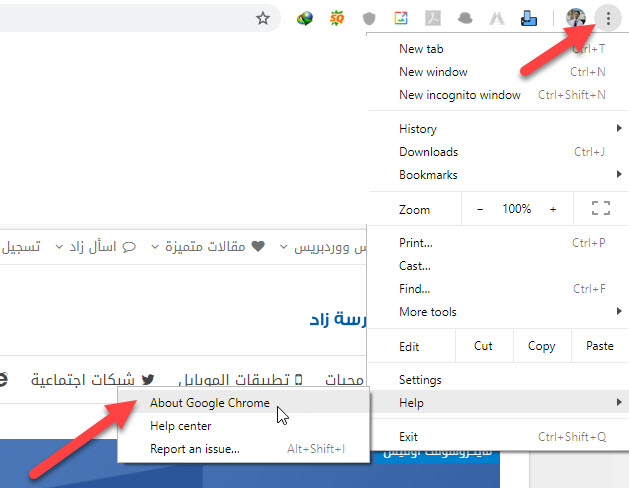Choose Cast... in the Chrome menu
The width and height of the screenshot is (629, 488).
tap(498, 266)
